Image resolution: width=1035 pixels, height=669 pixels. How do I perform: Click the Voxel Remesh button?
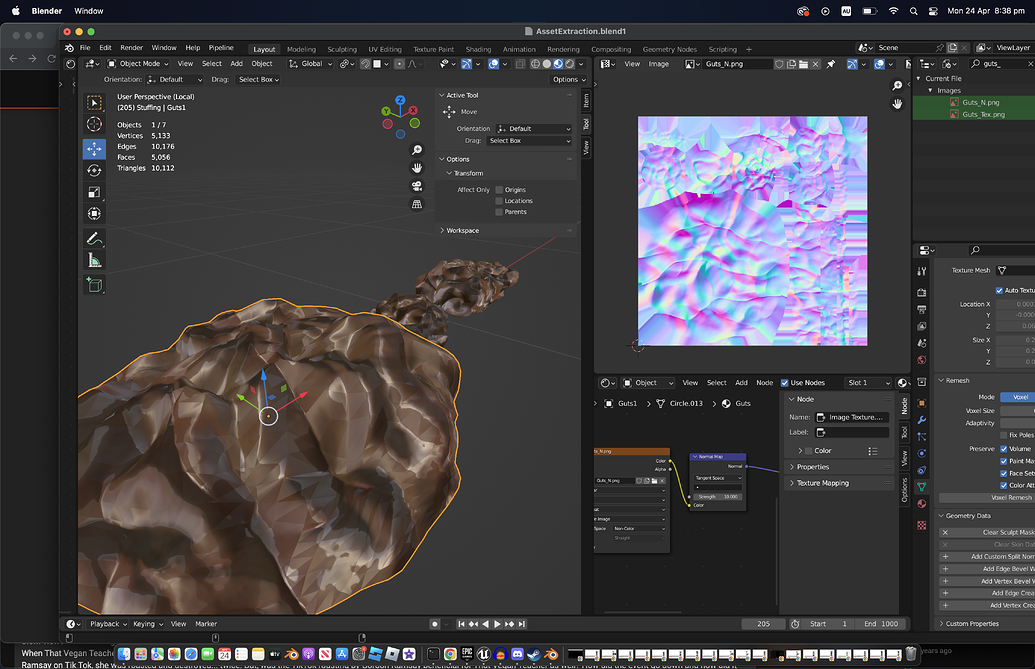tap(987, 498)
